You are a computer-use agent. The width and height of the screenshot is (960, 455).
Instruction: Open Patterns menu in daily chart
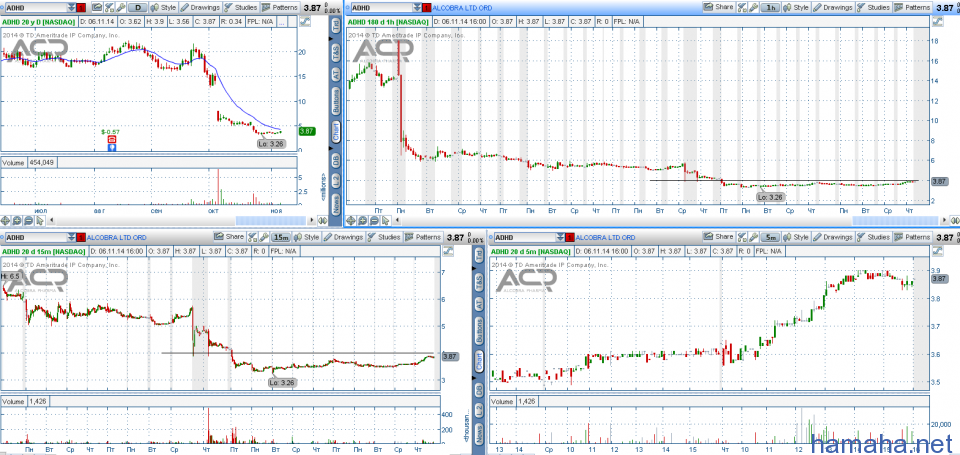(x=279, y=7)
